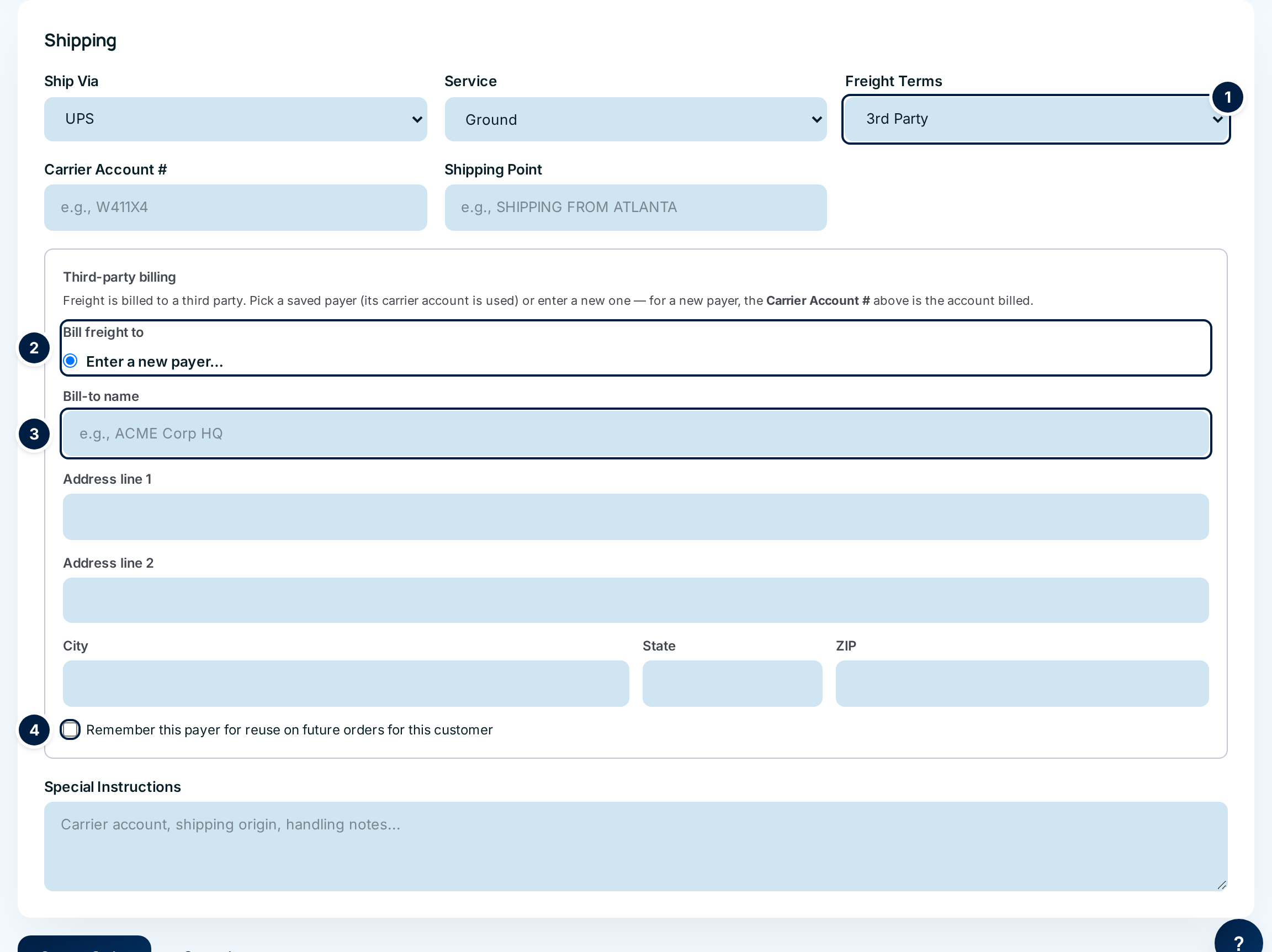Click the Bill-to name field

635,433
